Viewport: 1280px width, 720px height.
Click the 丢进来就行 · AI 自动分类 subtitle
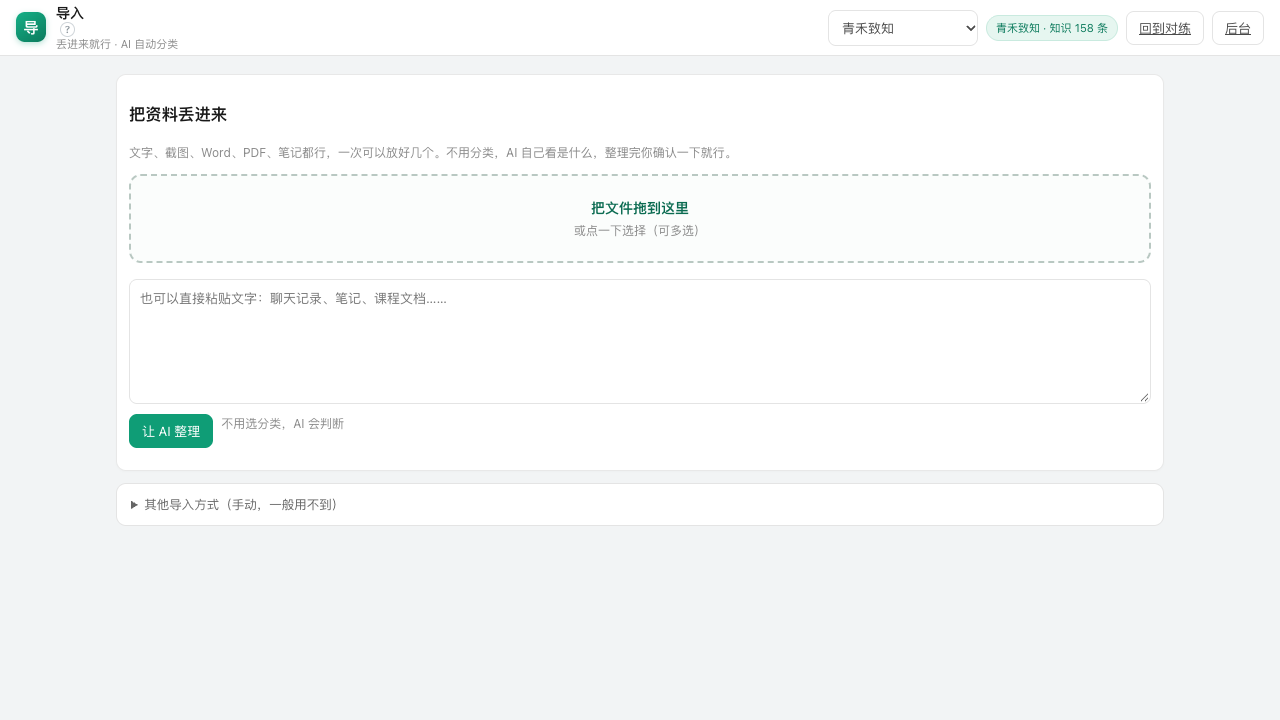(x=117, y=44)
